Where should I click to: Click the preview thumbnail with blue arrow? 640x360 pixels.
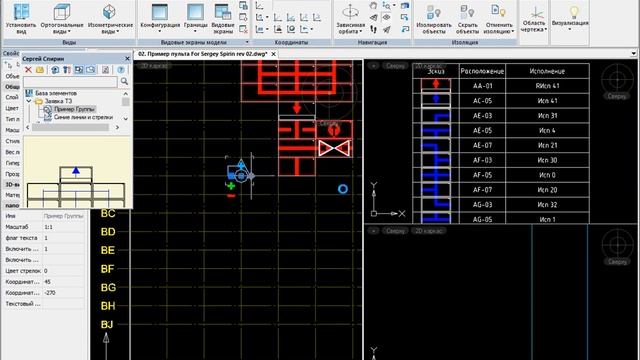76,173
